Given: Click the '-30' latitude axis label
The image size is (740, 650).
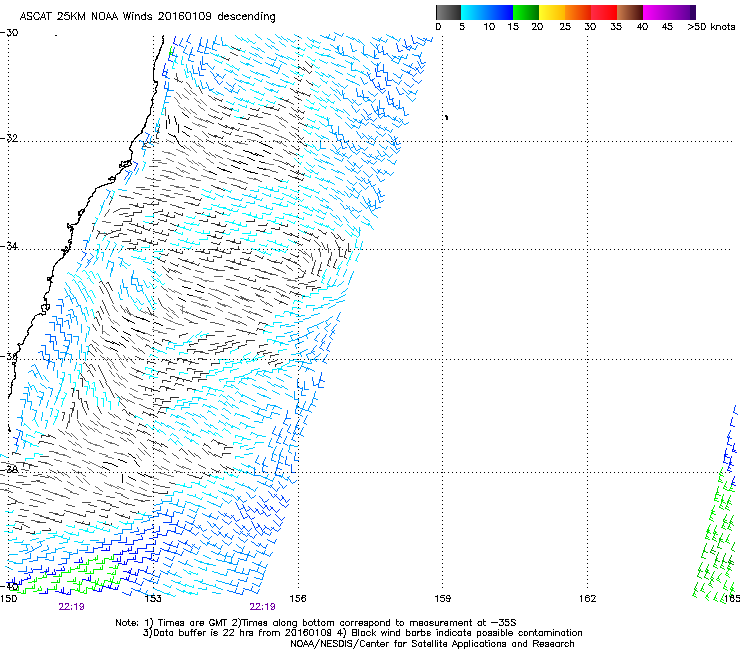Looking at the screenshot, I should (x=9, y=33).
